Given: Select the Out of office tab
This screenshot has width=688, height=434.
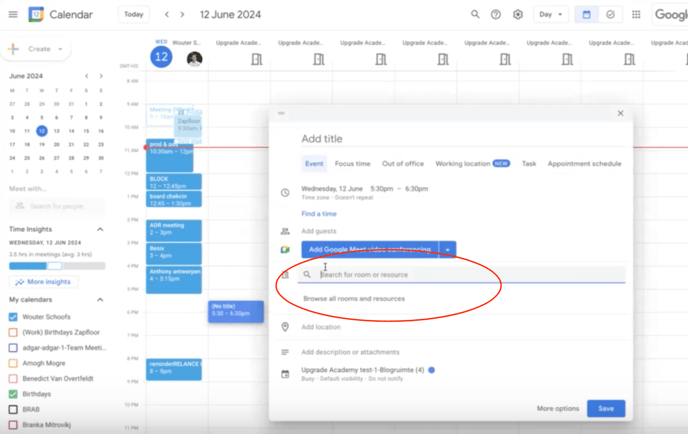Looking at the screenshot, I should (x=403, y=164).
